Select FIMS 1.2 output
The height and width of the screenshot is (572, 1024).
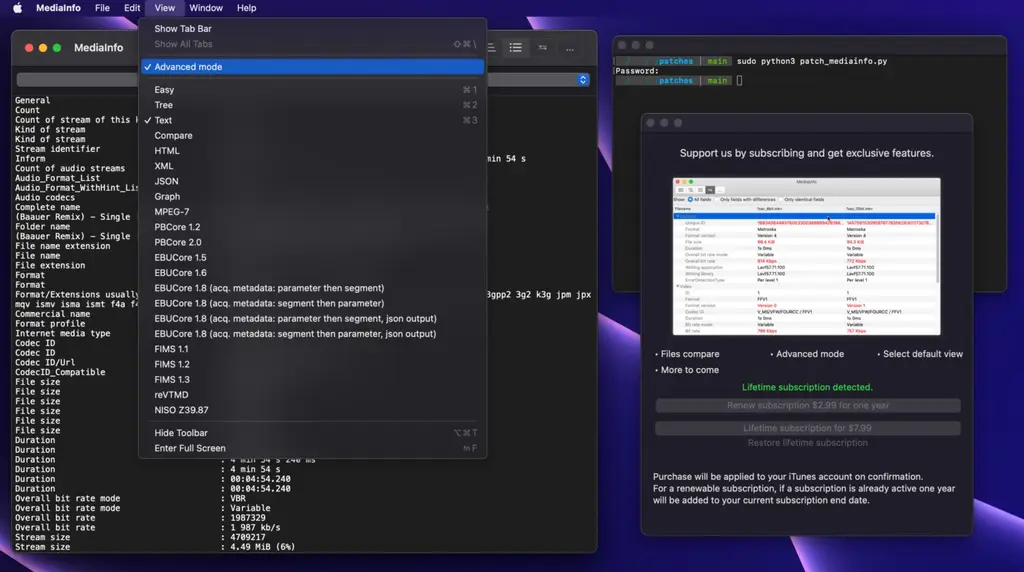click(x=312, y=364)
